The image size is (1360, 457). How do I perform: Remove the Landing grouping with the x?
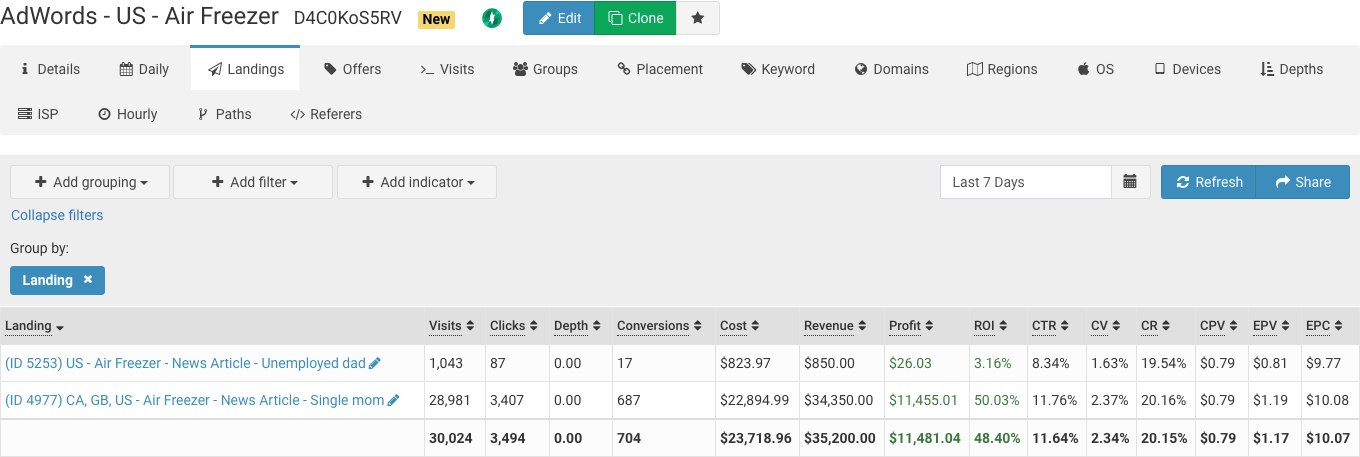88,280
